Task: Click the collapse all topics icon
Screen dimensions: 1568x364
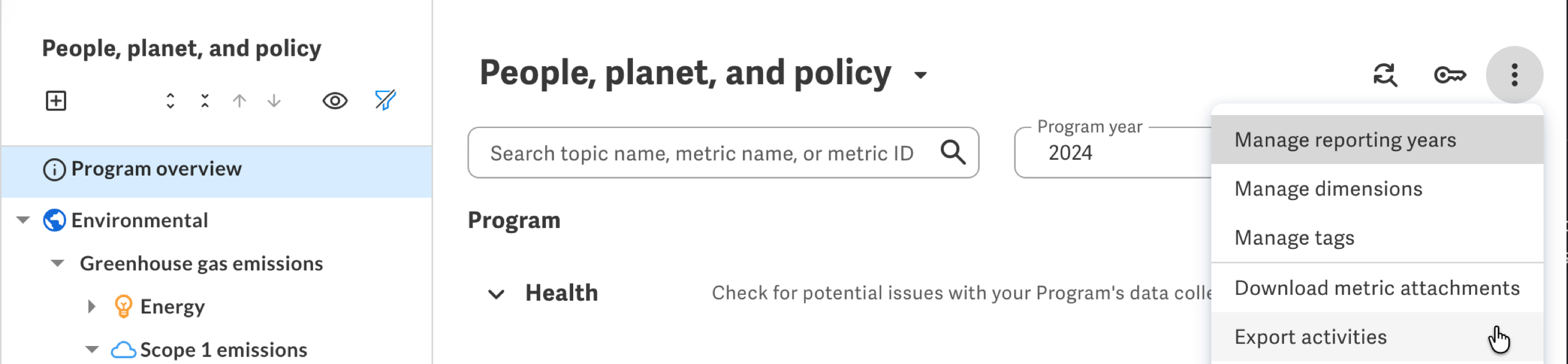Action: pyautogui.click(x=205, y=101)
